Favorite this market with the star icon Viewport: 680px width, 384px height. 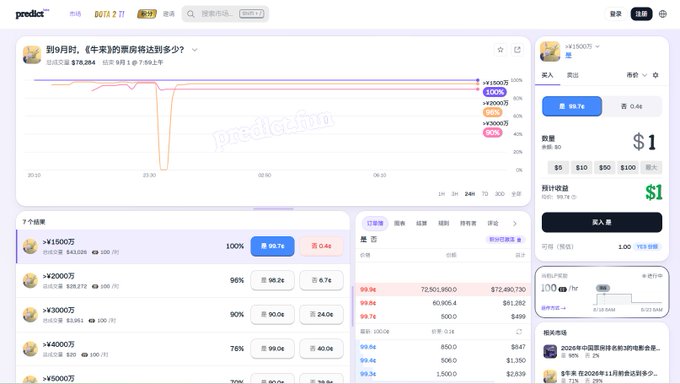(x=500, y=50)
